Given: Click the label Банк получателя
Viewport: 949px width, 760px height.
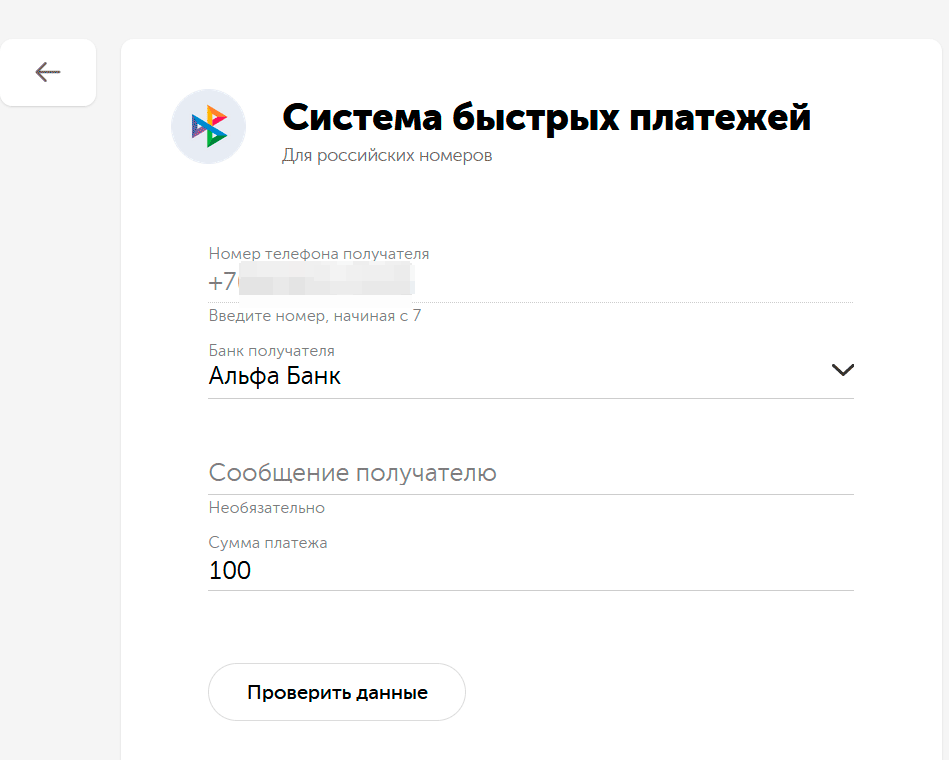Looking at the screenshot, I should (272, 351).
